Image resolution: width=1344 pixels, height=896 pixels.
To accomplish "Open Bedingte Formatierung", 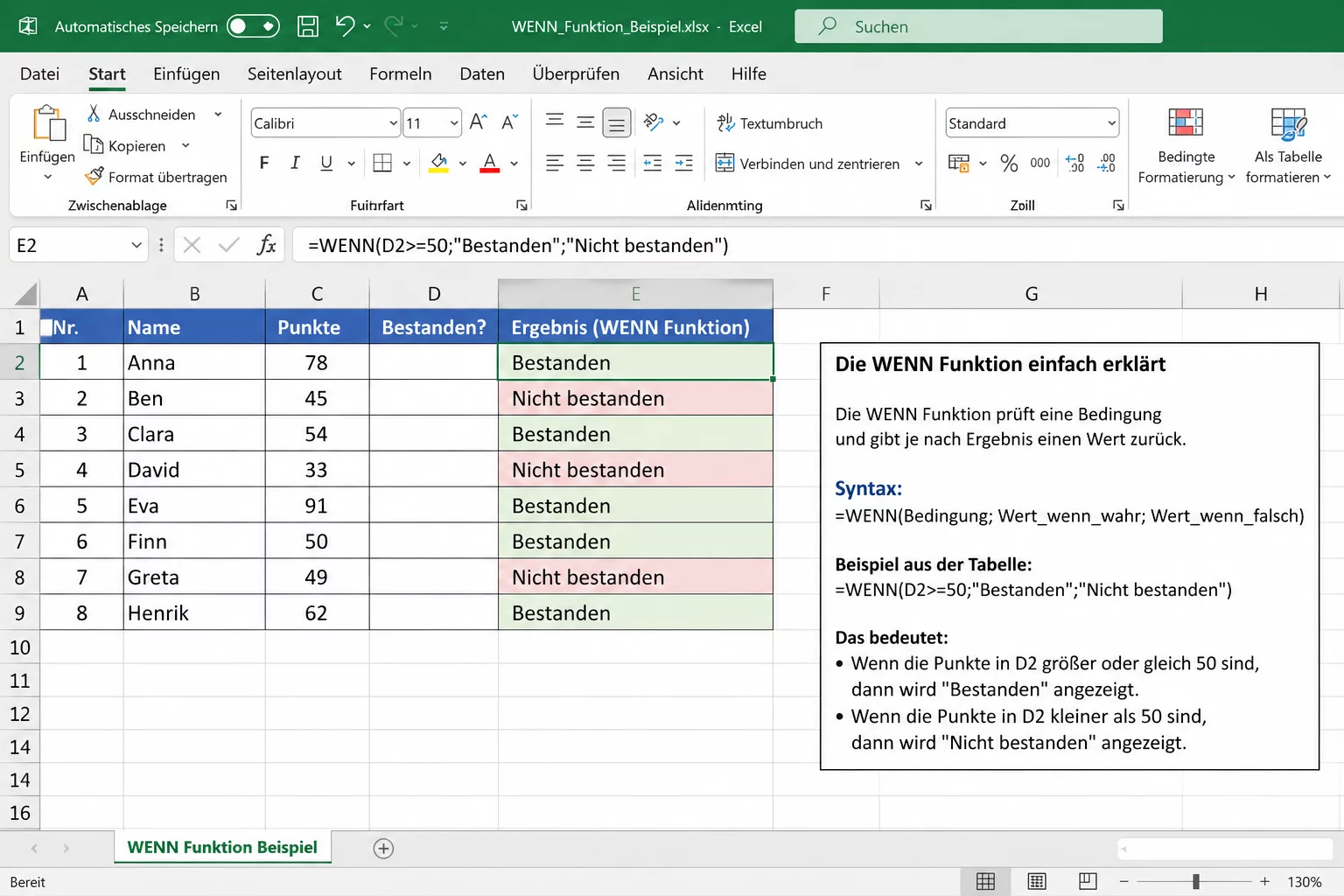I will (x=1186, y=145).
